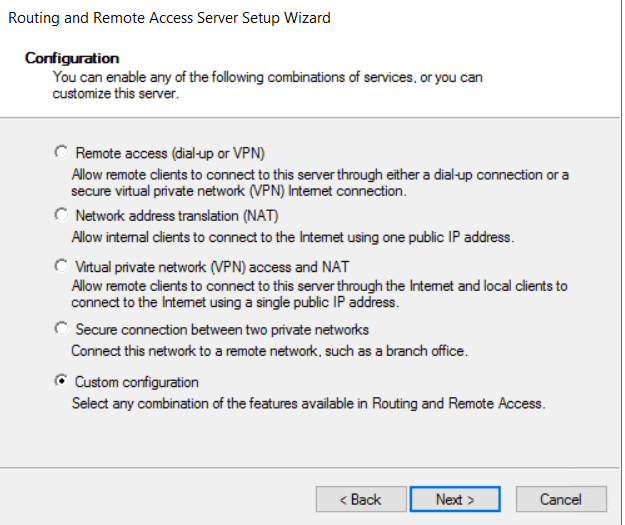The width and height of the screenshot is (625, 525).
Task: Click the wizard title bar text
Action: click(169, 18)
